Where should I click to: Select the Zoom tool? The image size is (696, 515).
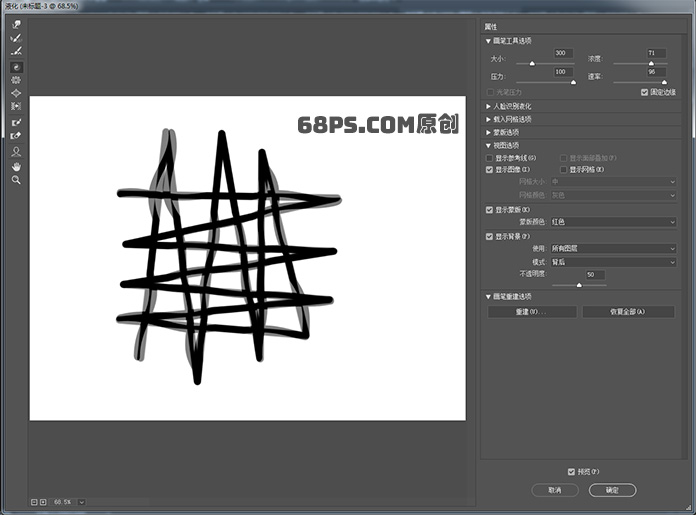click(x=16, y=180)
